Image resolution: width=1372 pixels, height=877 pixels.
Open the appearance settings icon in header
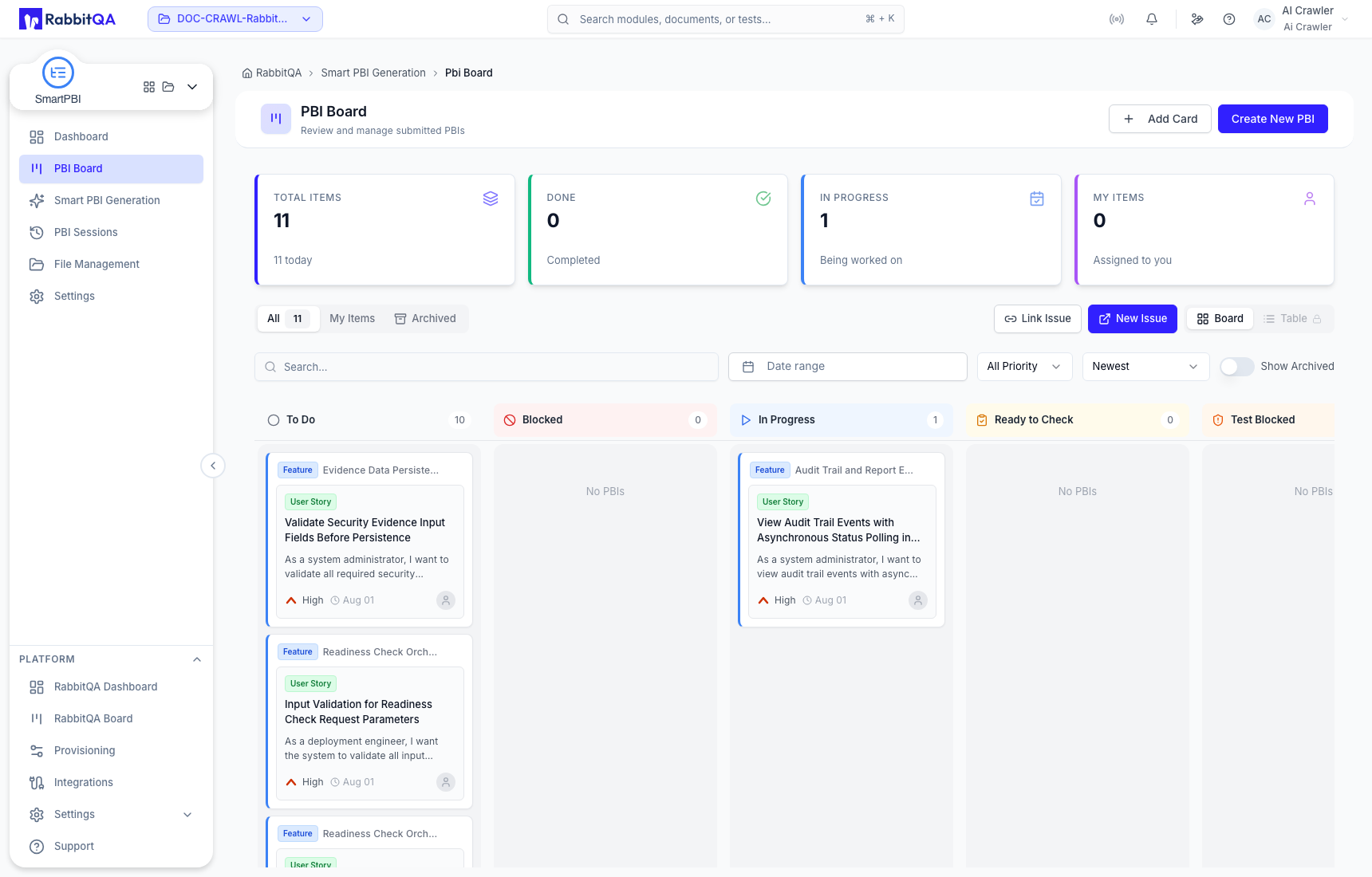pos(1197,19)
